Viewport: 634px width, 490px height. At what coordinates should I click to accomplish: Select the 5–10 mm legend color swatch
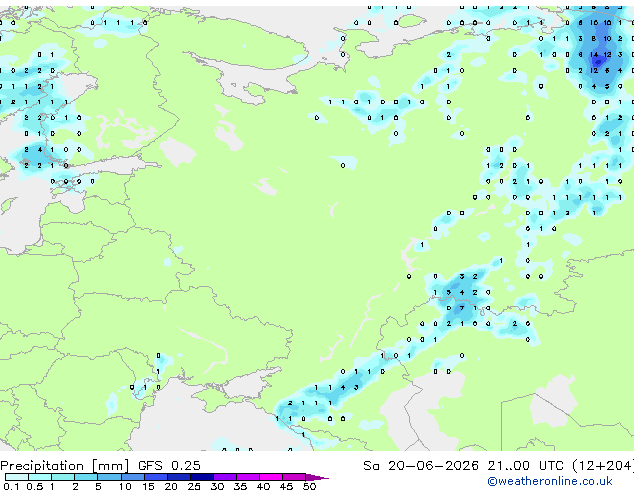pyautogui.click(x=109, y=477)
